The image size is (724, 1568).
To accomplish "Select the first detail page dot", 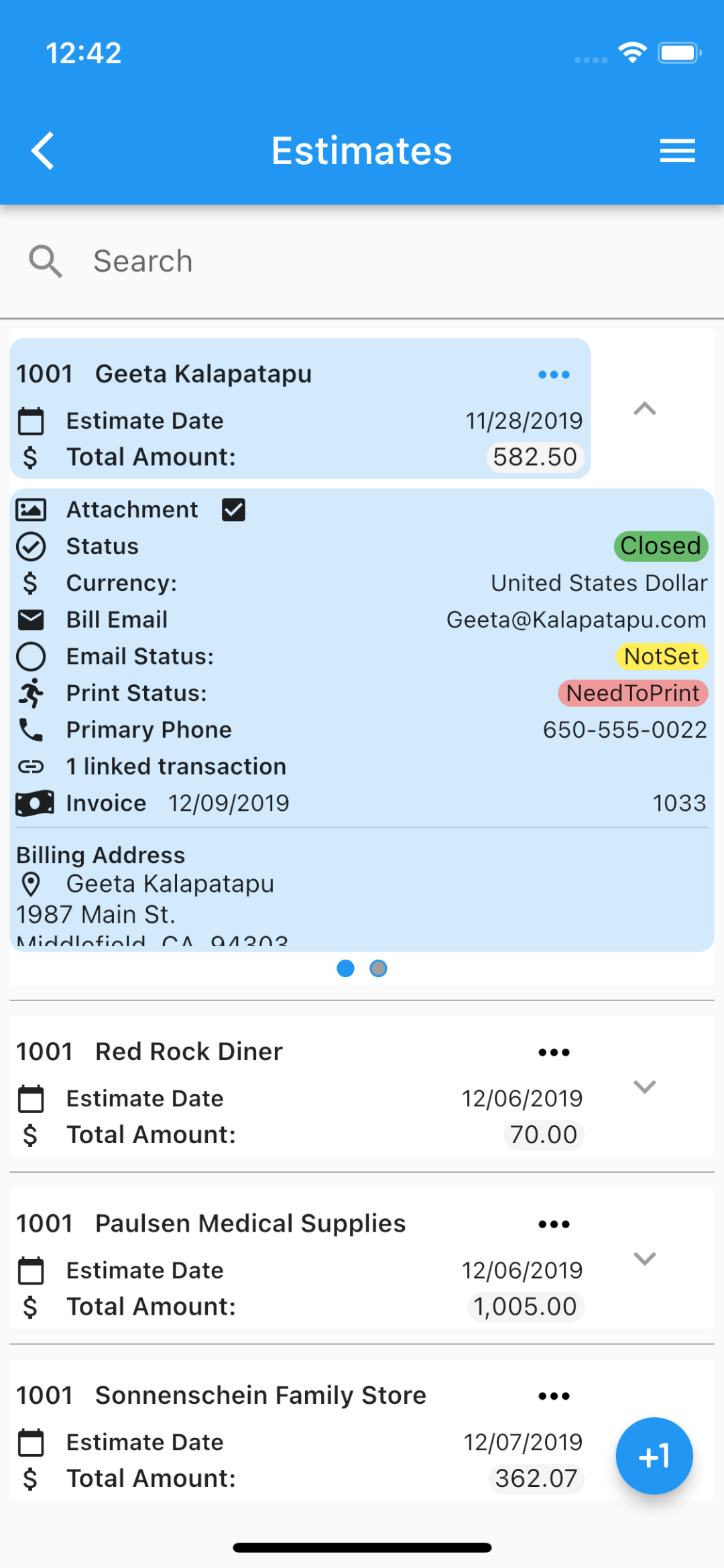I will click(x=345, y=968).
